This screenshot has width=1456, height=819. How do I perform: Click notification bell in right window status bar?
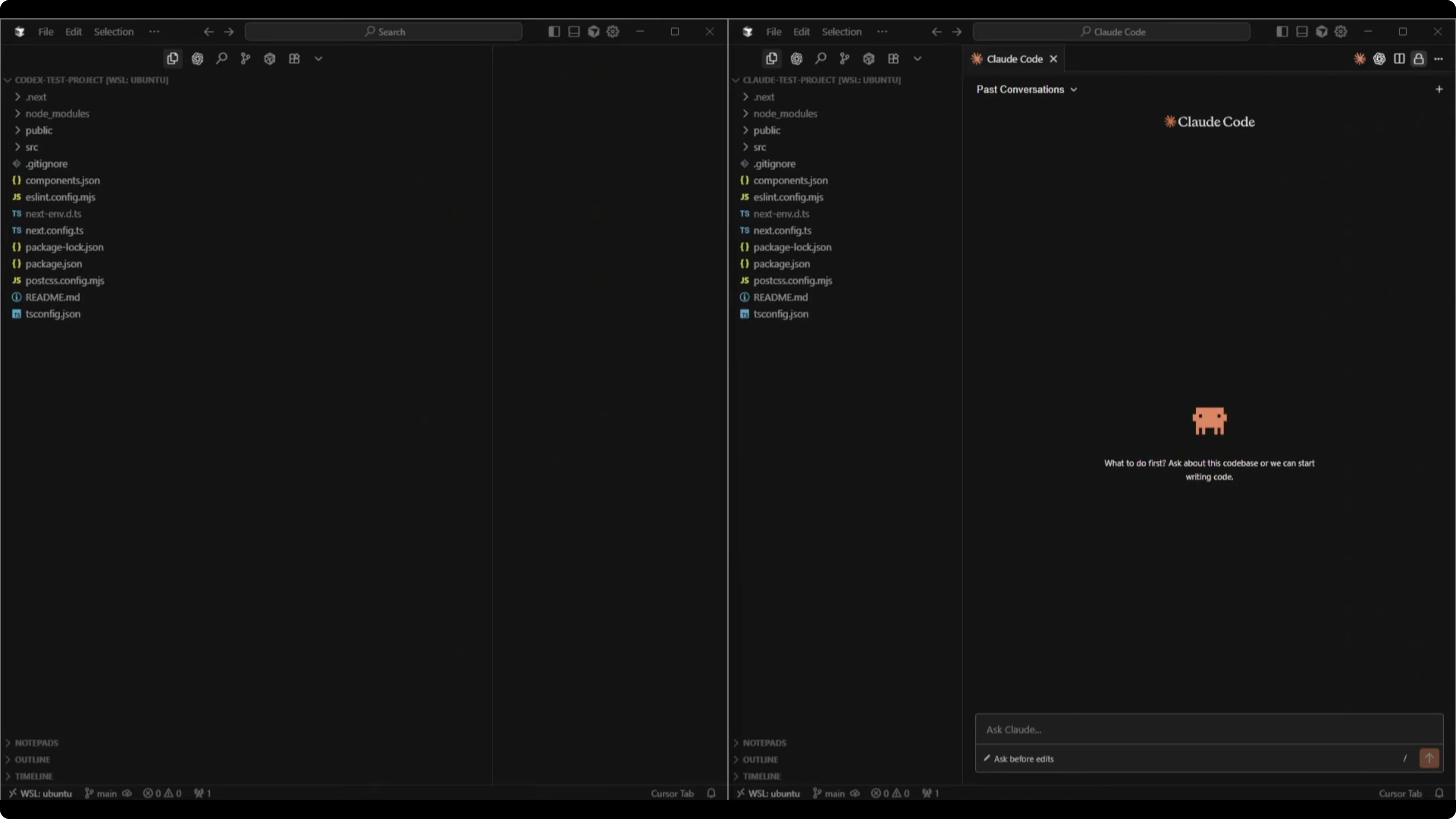coord(1439,793)
